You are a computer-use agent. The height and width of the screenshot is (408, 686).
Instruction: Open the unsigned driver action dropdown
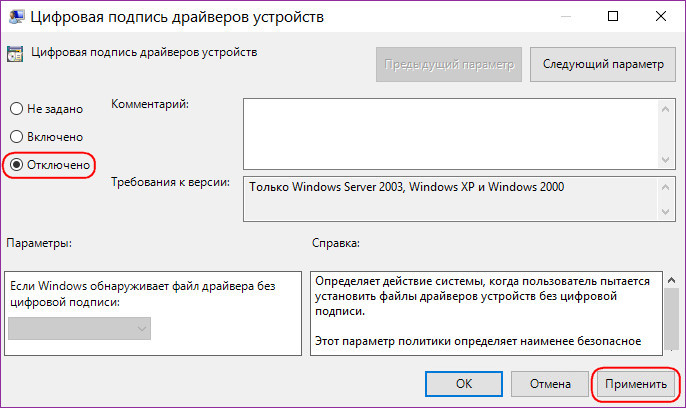pyautogui.click(x=79, y=328)
